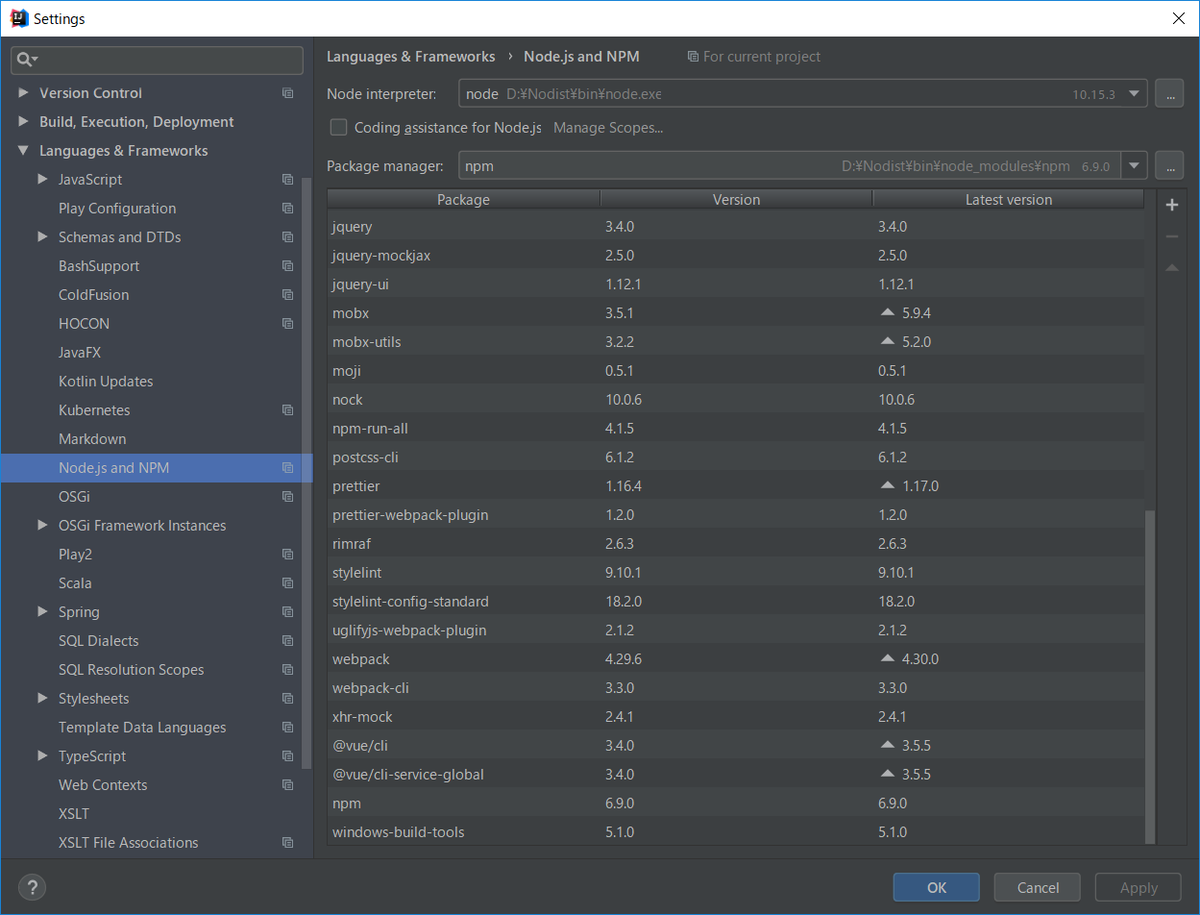
Task: Click the OK button
Action: tap(936, 887)
